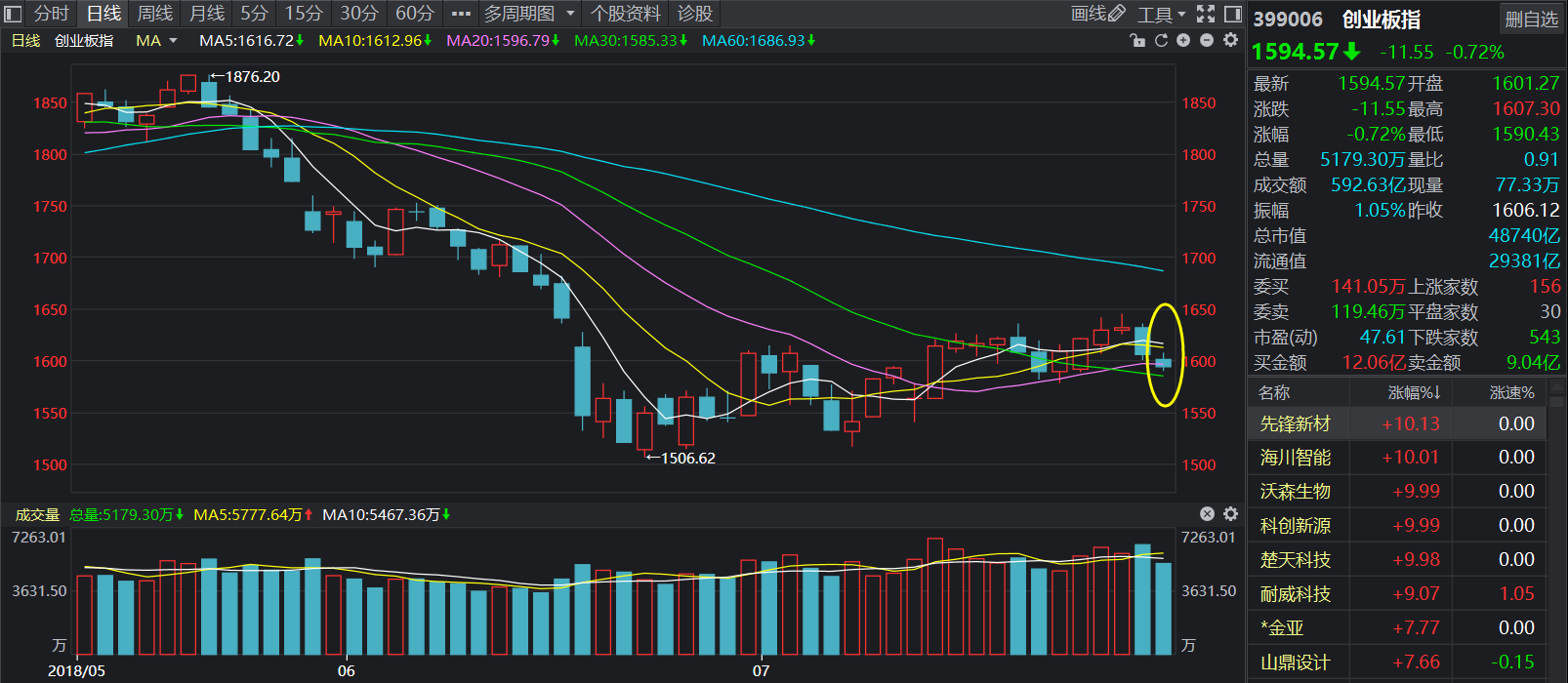1568x683 pixels.
Task: Open the 工具 tools dropdown
Action: click(x=1161, y=14)
